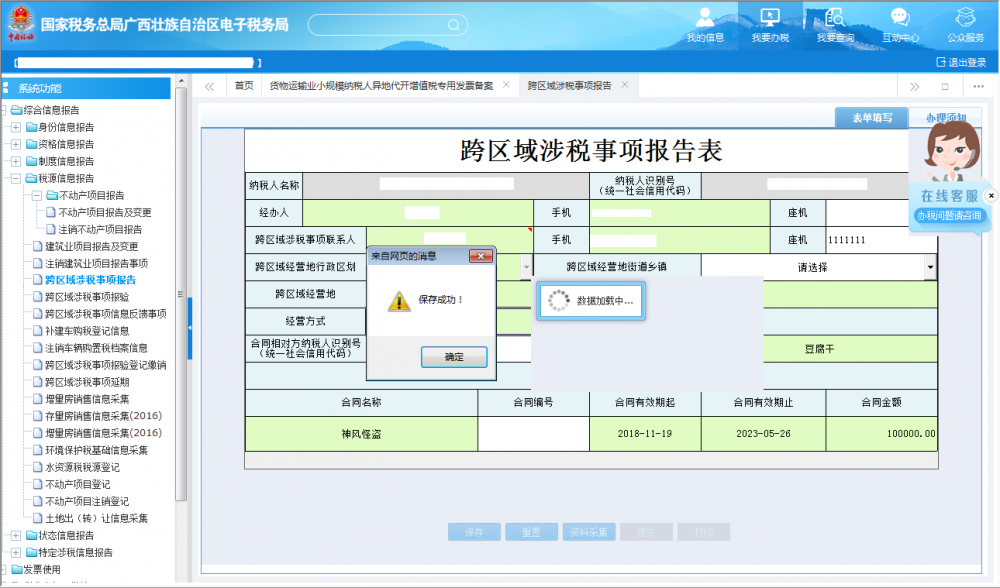Collapse the 税源信息报告 tree node
This screenshot has width=1000, height=588.
coord(16,179)
